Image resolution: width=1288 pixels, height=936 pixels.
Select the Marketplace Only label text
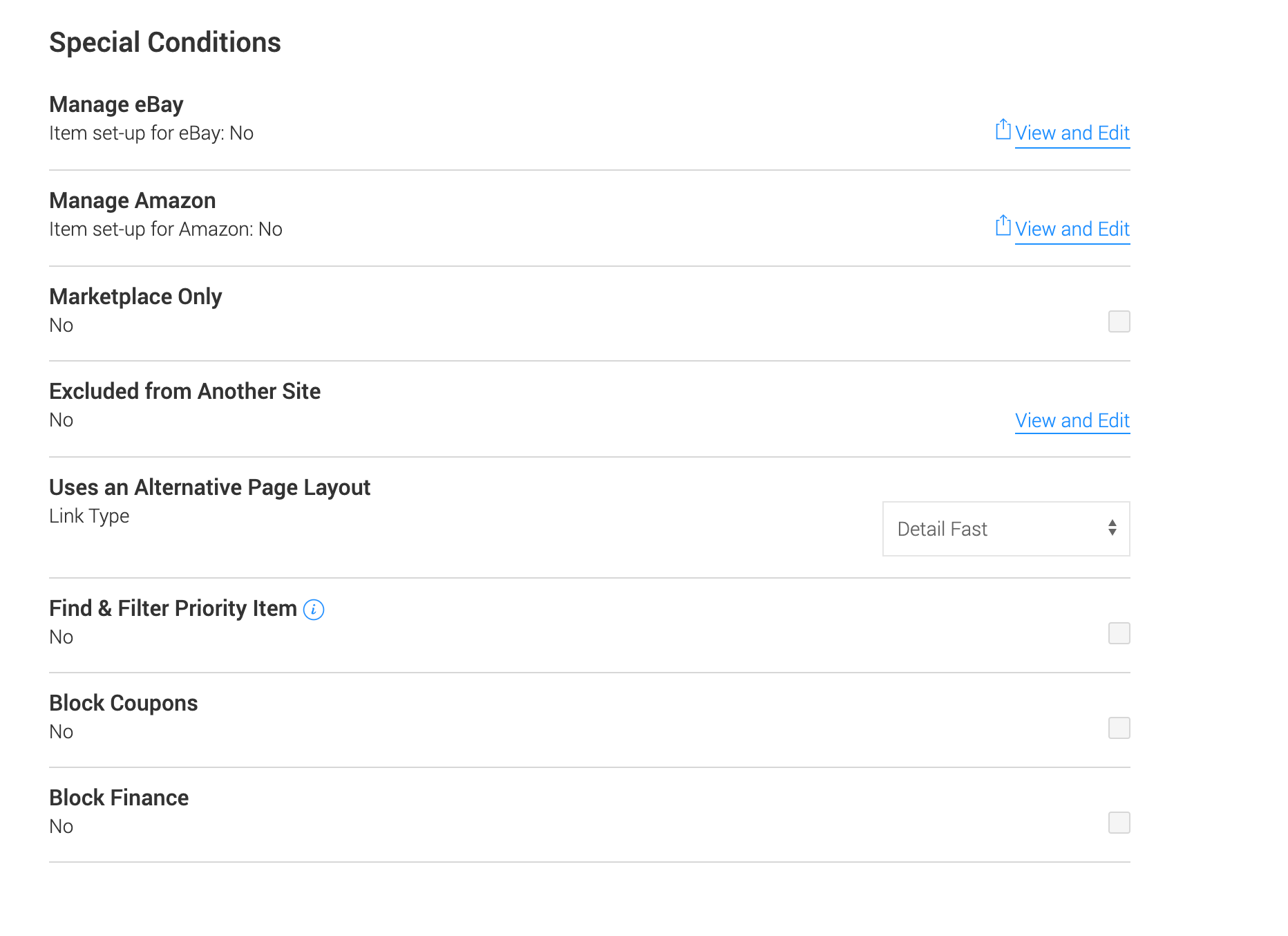tap(135, 297)
